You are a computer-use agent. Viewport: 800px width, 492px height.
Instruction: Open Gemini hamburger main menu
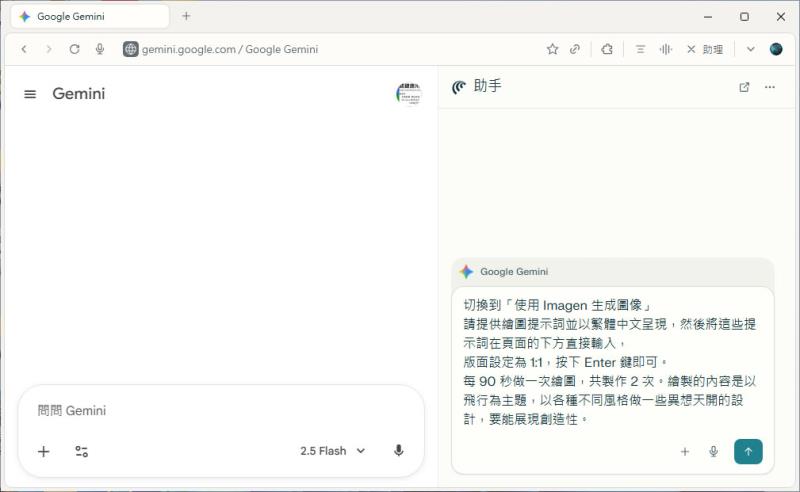[30, 94]
